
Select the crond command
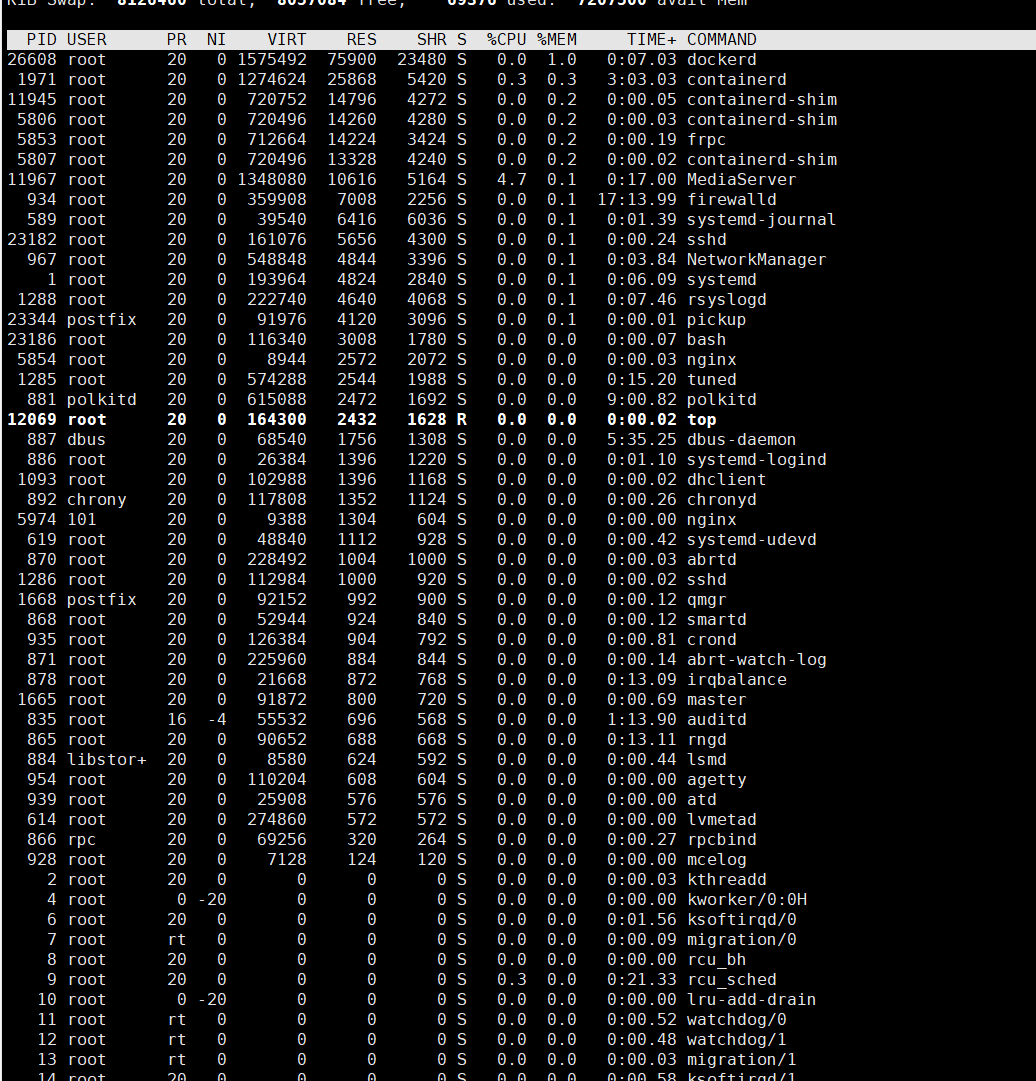711,640
